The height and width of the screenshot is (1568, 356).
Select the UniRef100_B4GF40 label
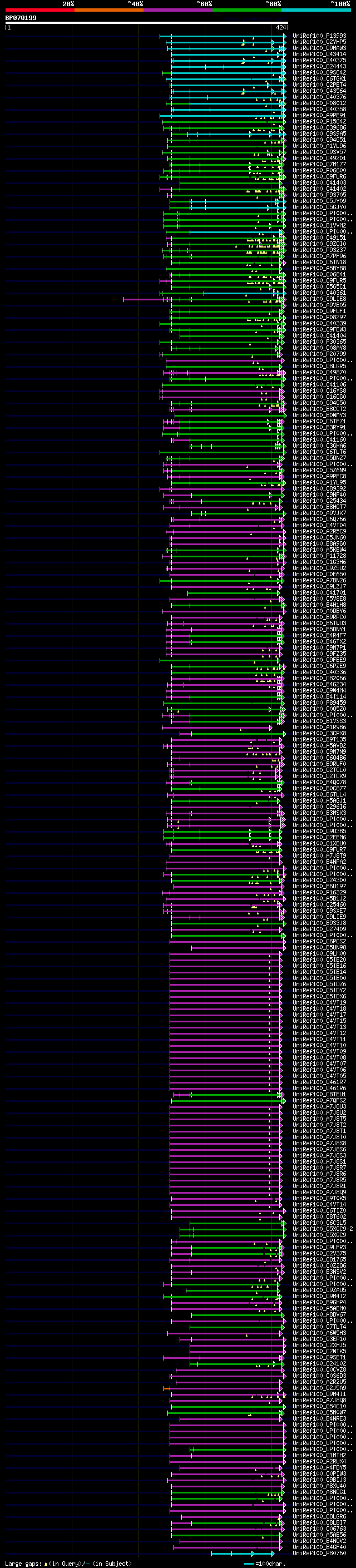tap(319, 1547)
